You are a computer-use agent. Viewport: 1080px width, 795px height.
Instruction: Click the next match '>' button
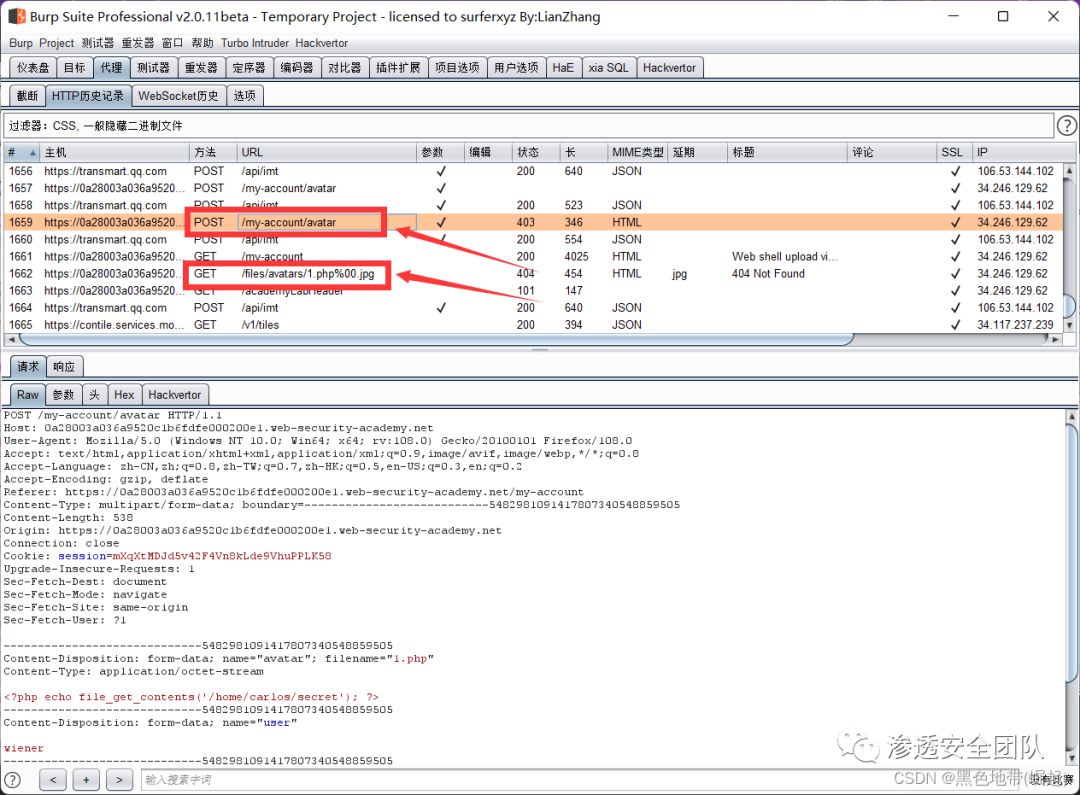[x=119, y=780]
